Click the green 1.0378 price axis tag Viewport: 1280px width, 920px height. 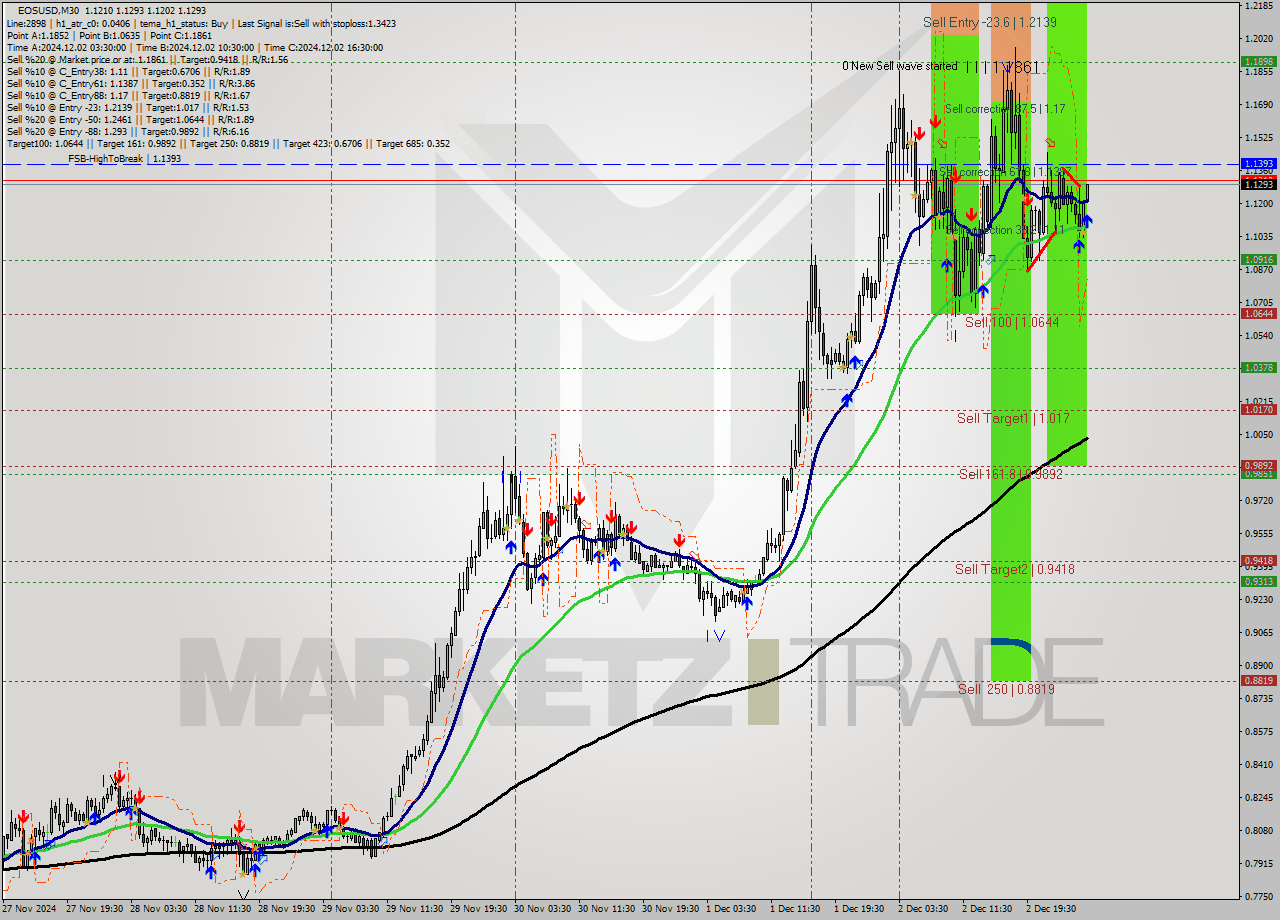[1258, 367]
